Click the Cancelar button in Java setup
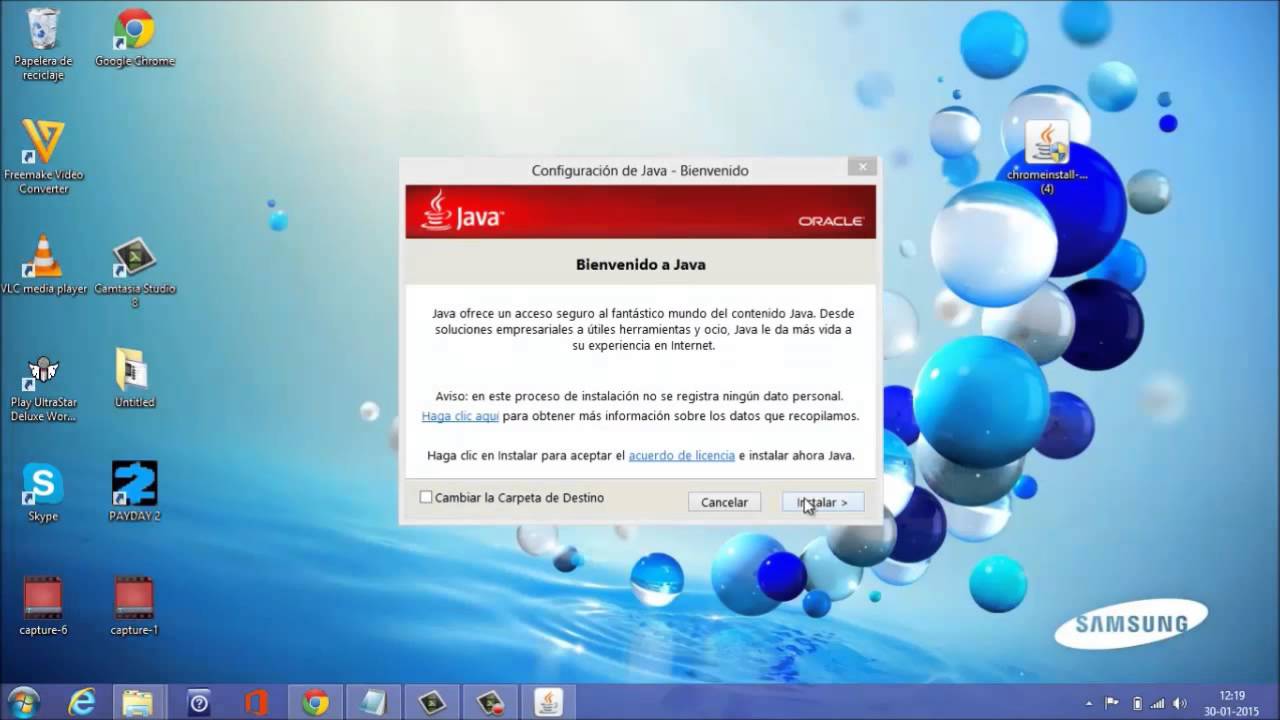Viewport: 1280px width, 720px height. pos(724,502)
